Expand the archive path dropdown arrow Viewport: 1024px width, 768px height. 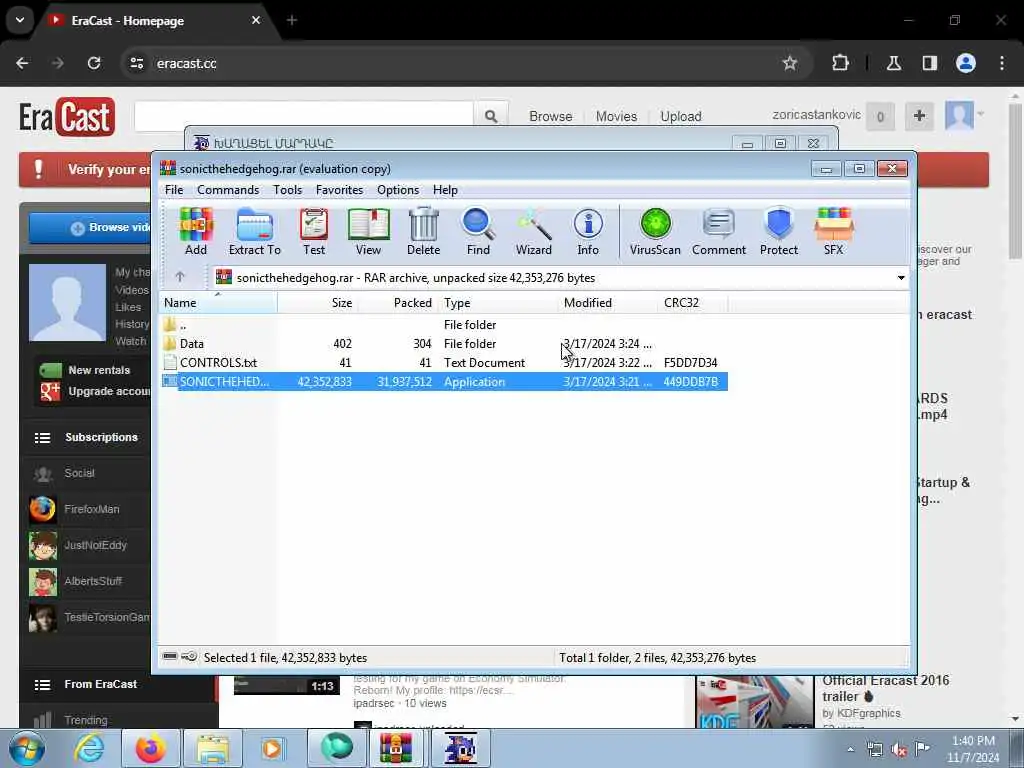click(x=901, y=278)
